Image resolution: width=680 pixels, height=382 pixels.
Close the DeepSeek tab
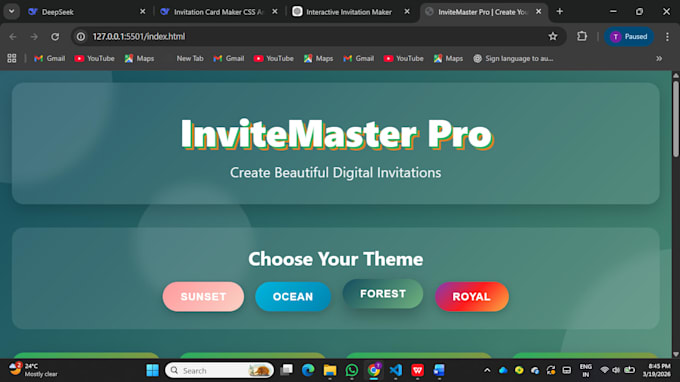click(x=142, y=12)
